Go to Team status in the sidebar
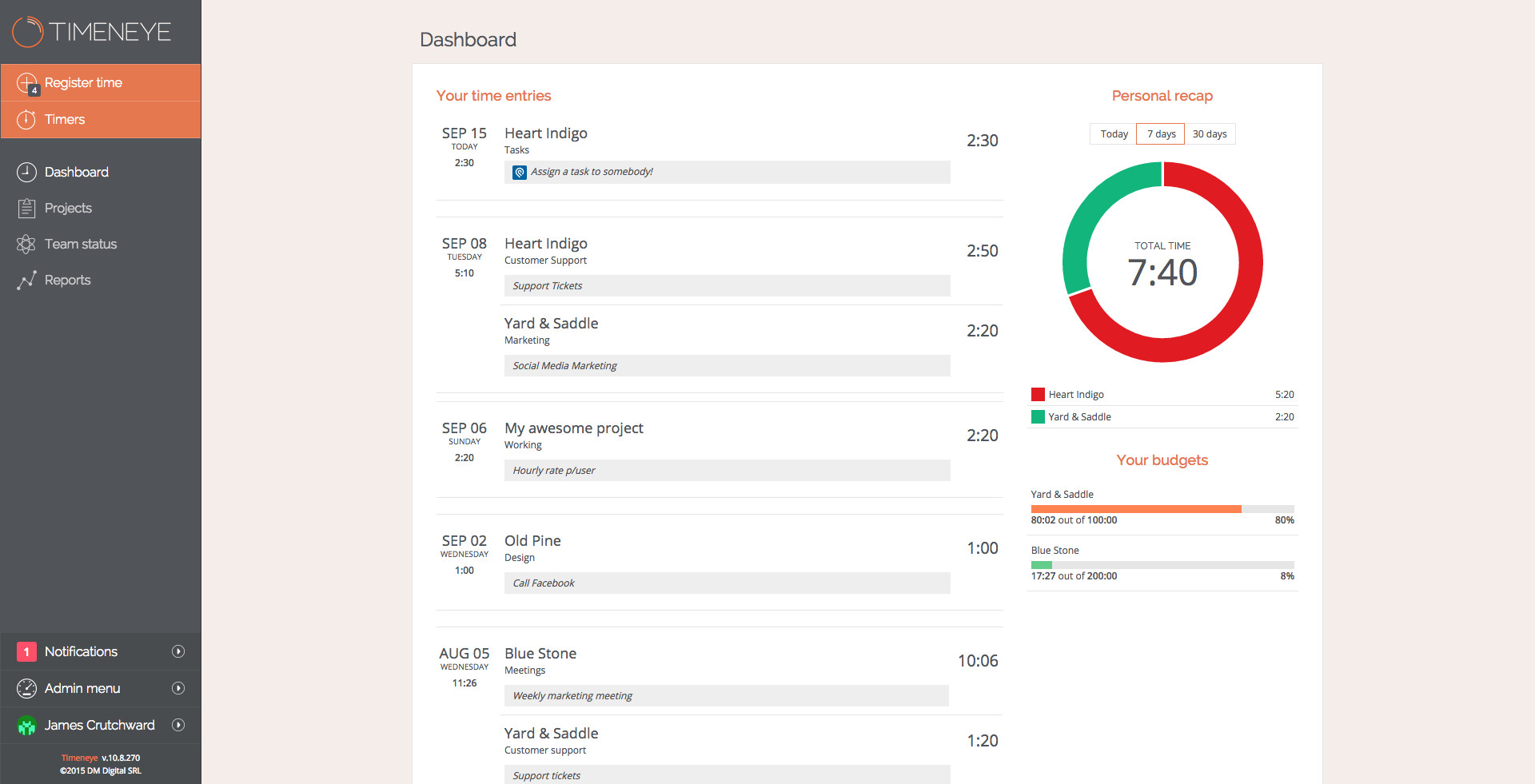This screenshot has width=1535, height=784. point(81,244)
